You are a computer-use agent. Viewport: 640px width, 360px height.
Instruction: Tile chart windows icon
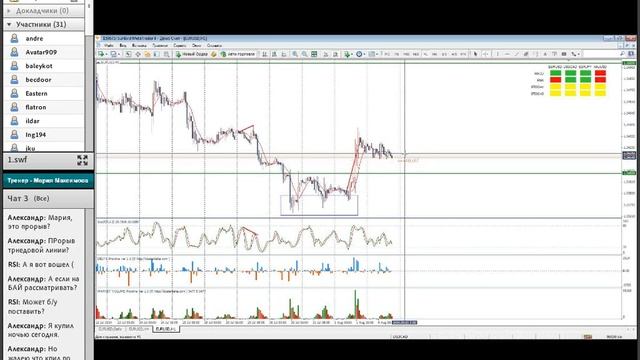pyautogui.click(x=314, y=54)
